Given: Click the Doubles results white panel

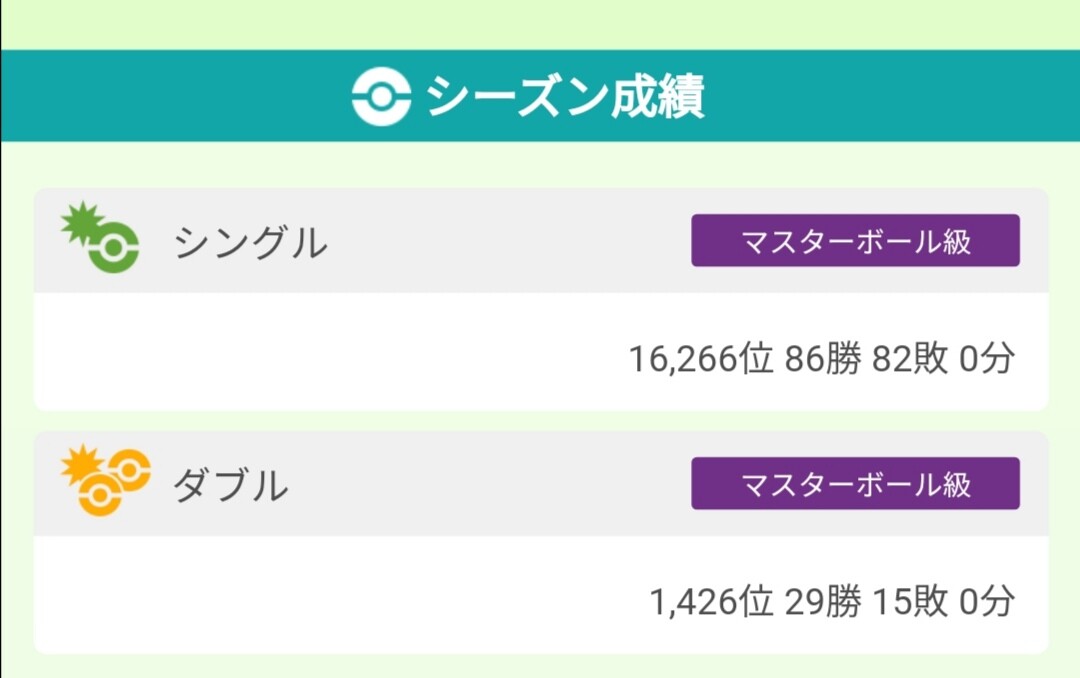Looking at the screenshot, I should pos(541,595).
